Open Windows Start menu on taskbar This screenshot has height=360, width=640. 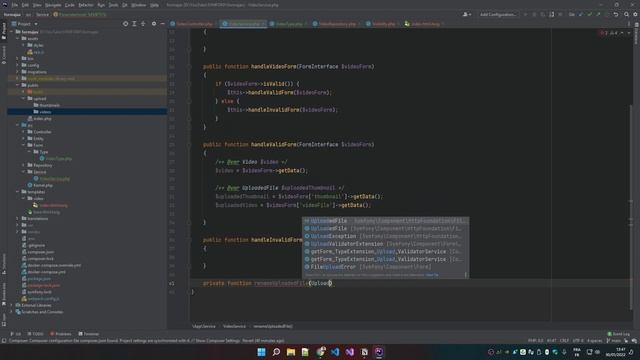coord(261,352)
